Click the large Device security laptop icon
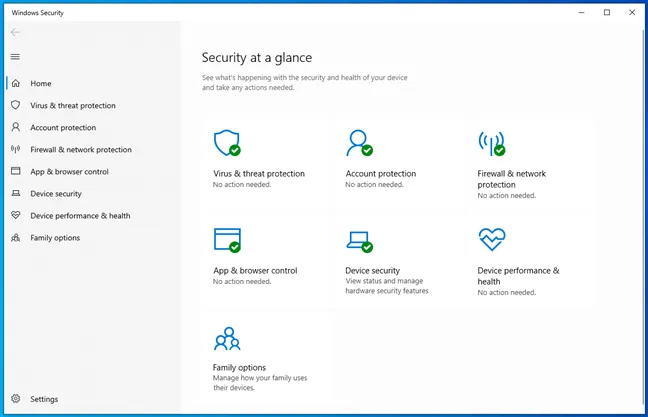 (360, 241)
